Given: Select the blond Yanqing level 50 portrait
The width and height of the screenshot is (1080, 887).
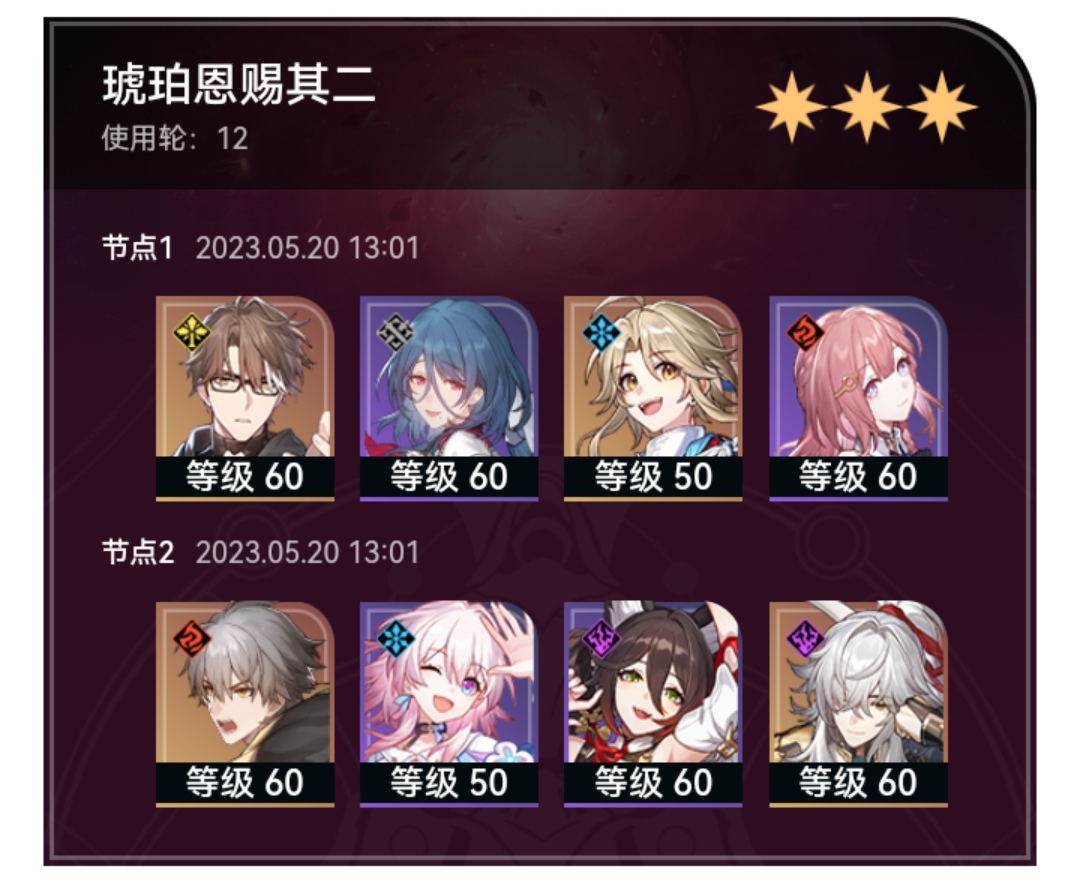Looking at the screenshot, I should click(x=652, y=398).
